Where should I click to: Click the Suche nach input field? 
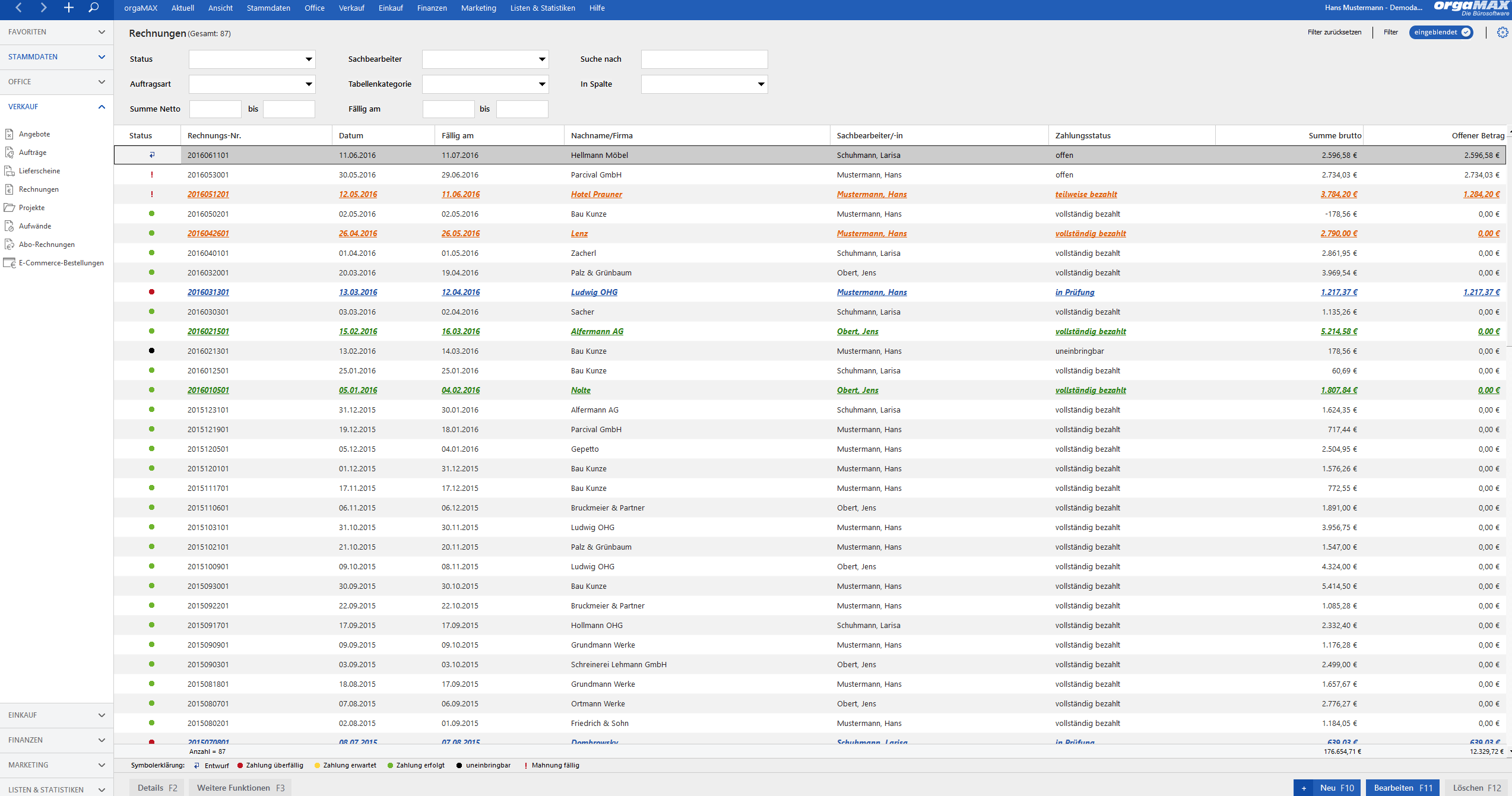(704, 59)
